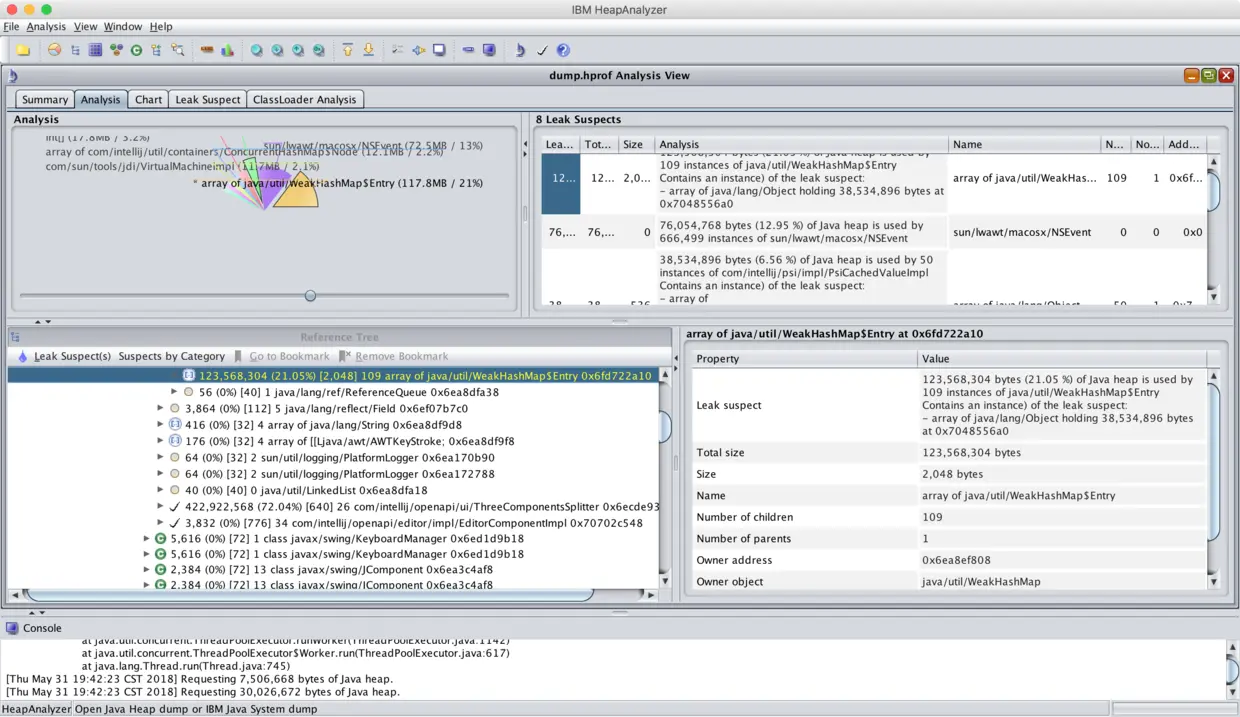This screenshot has height=717, width=1240.
Task: Click the Size column header
Action: (x=636, y=144)
